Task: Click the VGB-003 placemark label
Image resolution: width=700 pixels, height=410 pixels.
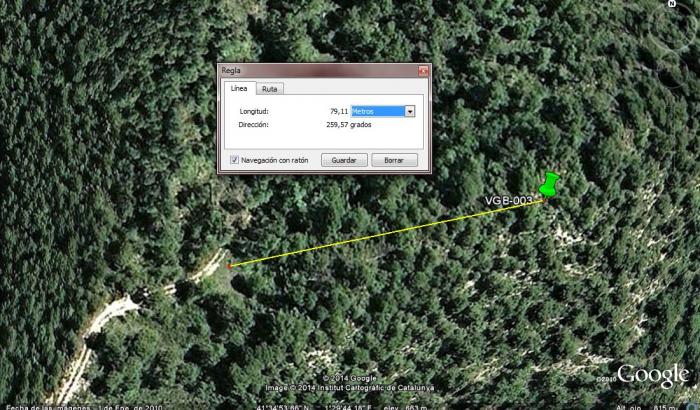Action: click(508, 201)
